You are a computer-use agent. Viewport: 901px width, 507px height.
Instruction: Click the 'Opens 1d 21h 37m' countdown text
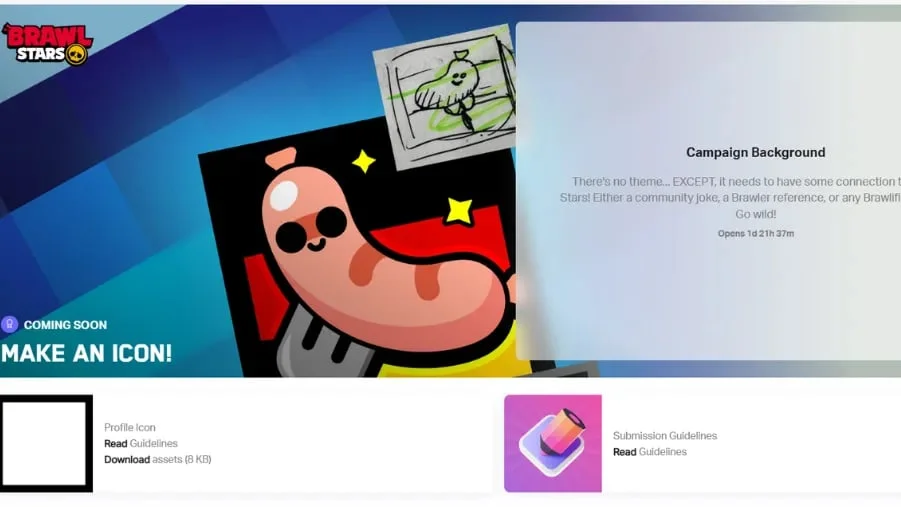756,233
